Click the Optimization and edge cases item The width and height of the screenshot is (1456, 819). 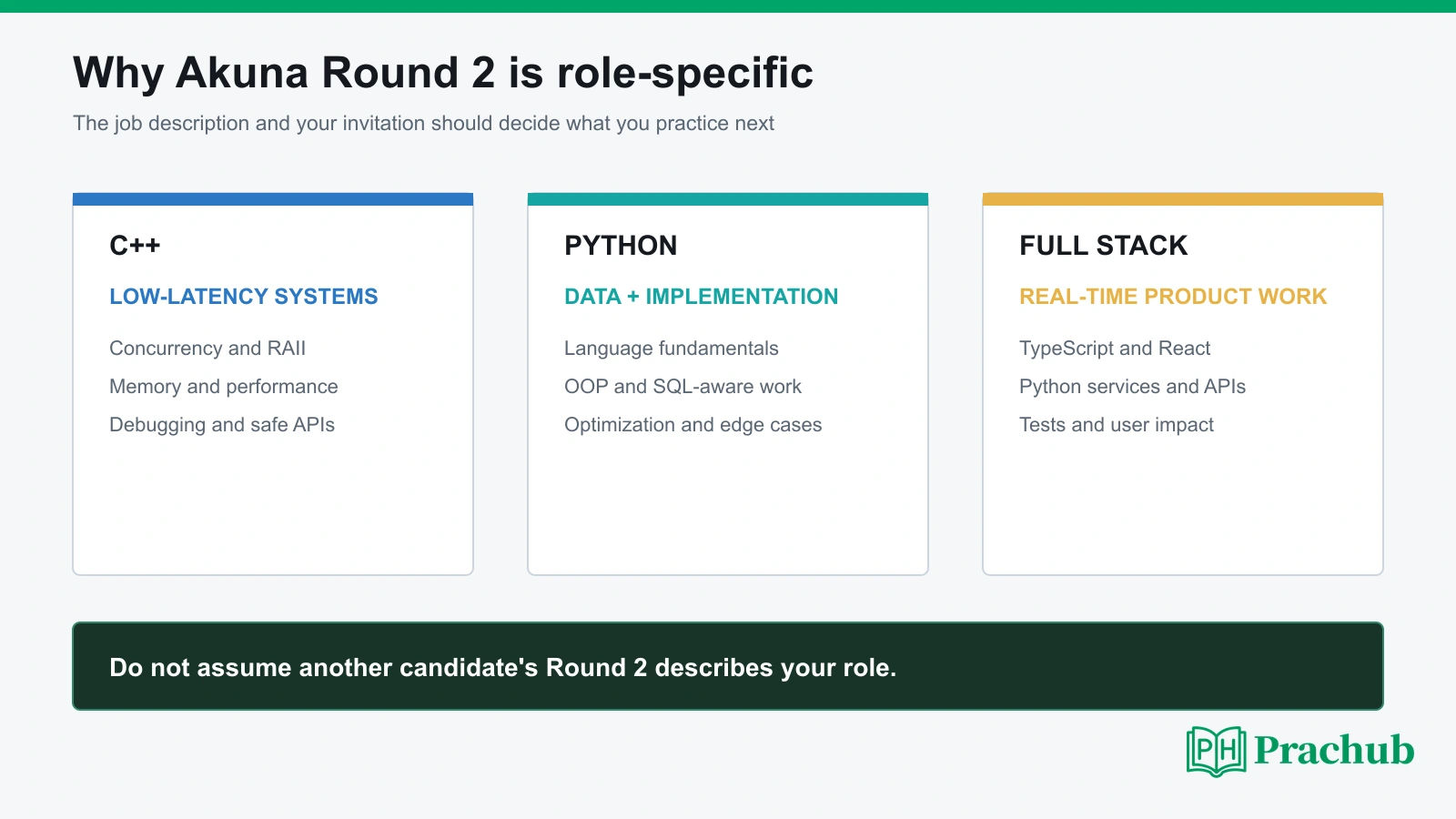693,425
